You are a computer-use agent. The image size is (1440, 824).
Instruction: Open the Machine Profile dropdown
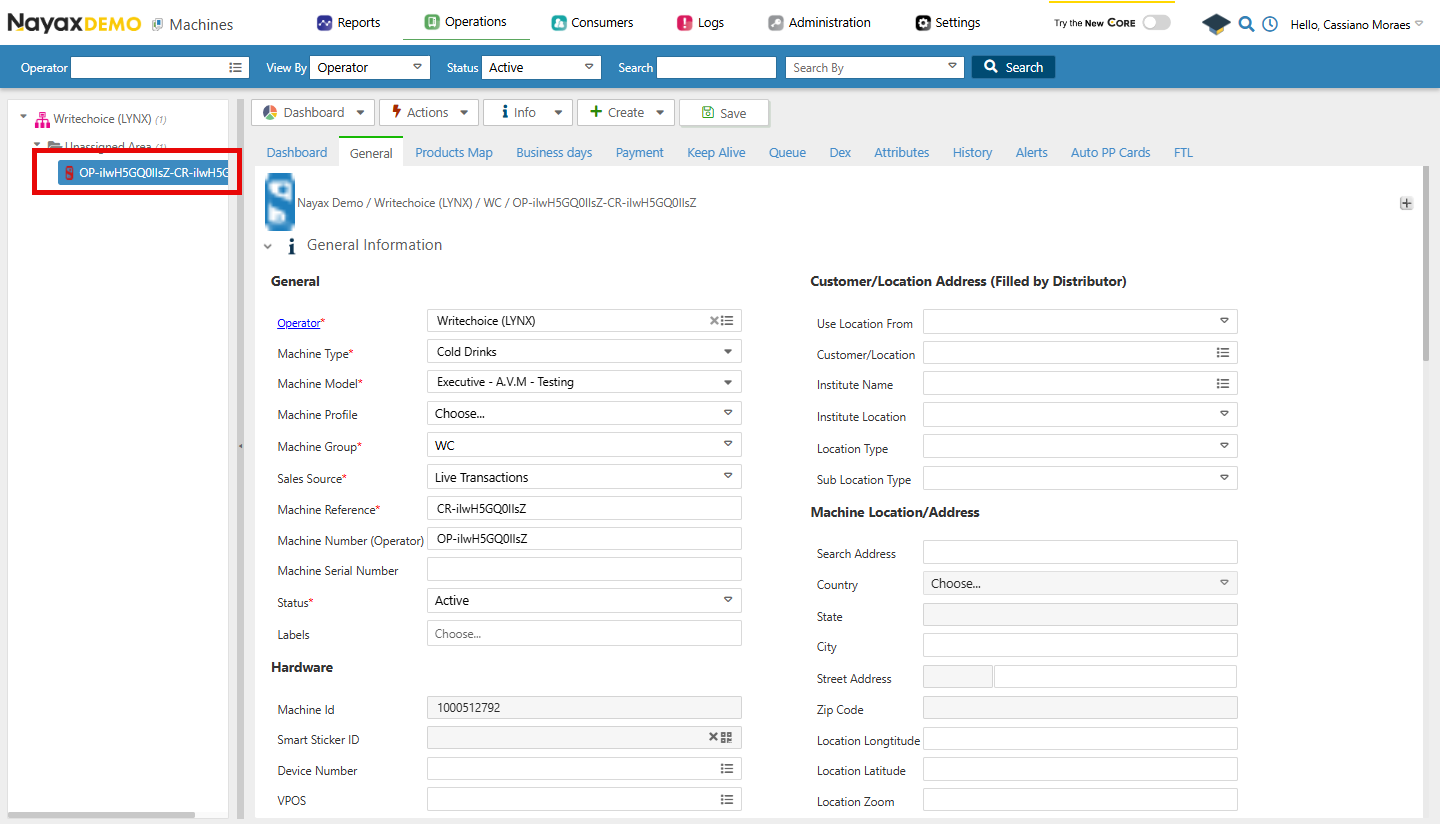coord(584,413)
